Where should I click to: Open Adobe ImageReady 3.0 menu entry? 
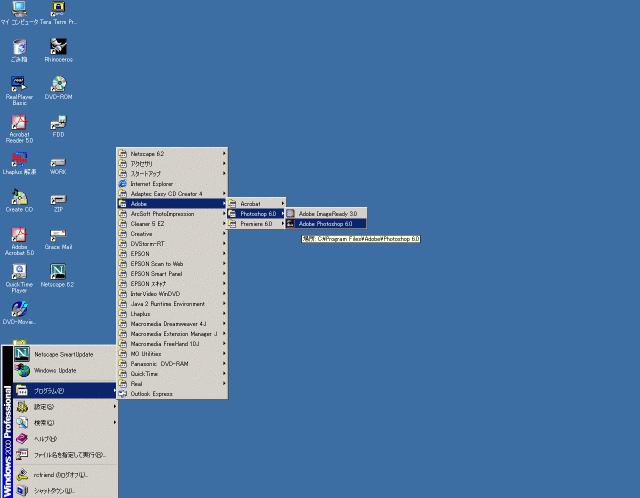tap(325, 213)
